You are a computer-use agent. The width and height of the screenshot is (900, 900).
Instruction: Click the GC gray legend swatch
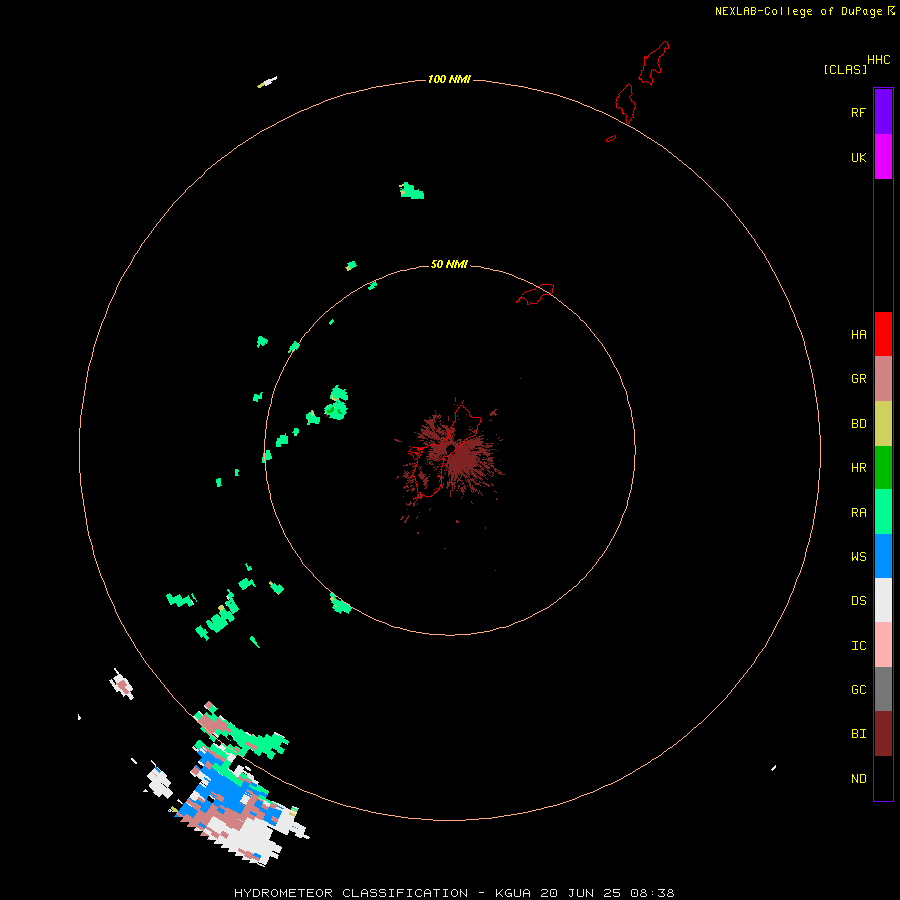click(883, 689)
